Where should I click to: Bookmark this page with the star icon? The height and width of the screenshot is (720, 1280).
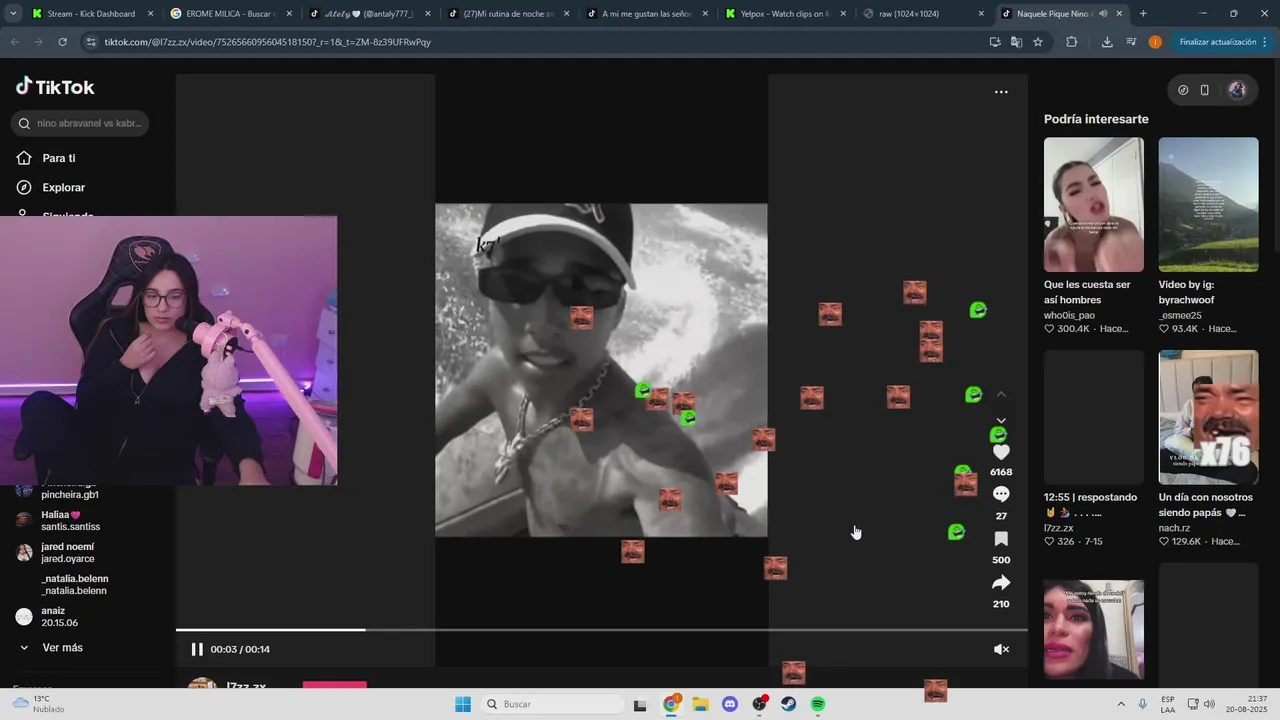point(1038,42)
